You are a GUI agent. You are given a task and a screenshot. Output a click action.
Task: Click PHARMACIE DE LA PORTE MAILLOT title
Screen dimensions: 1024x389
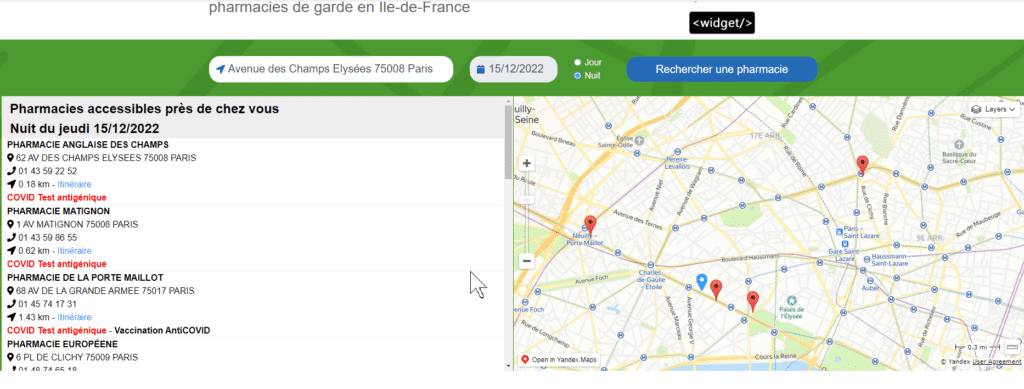click(86, 277)
